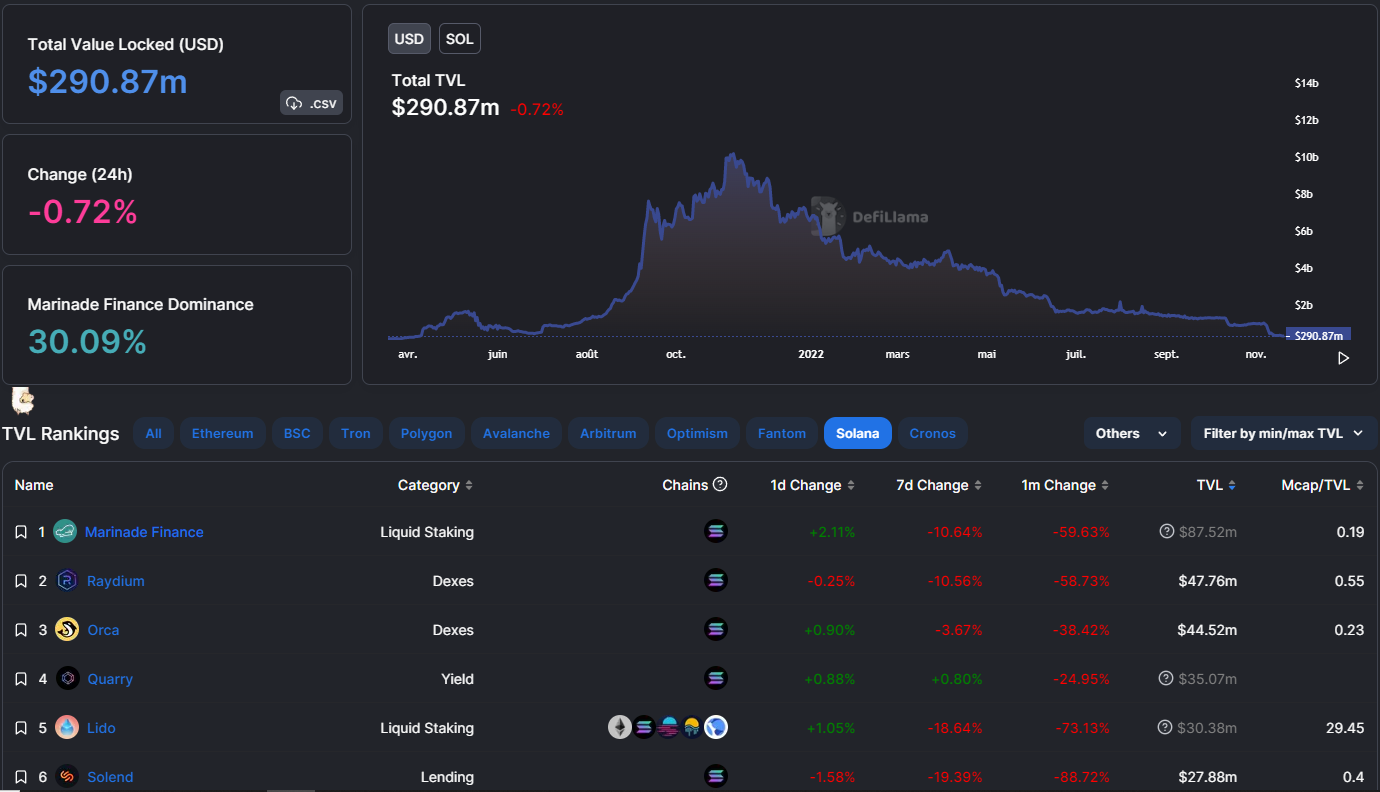
Task: Filter rankings by Fantom
Action: tap(782, 433)
